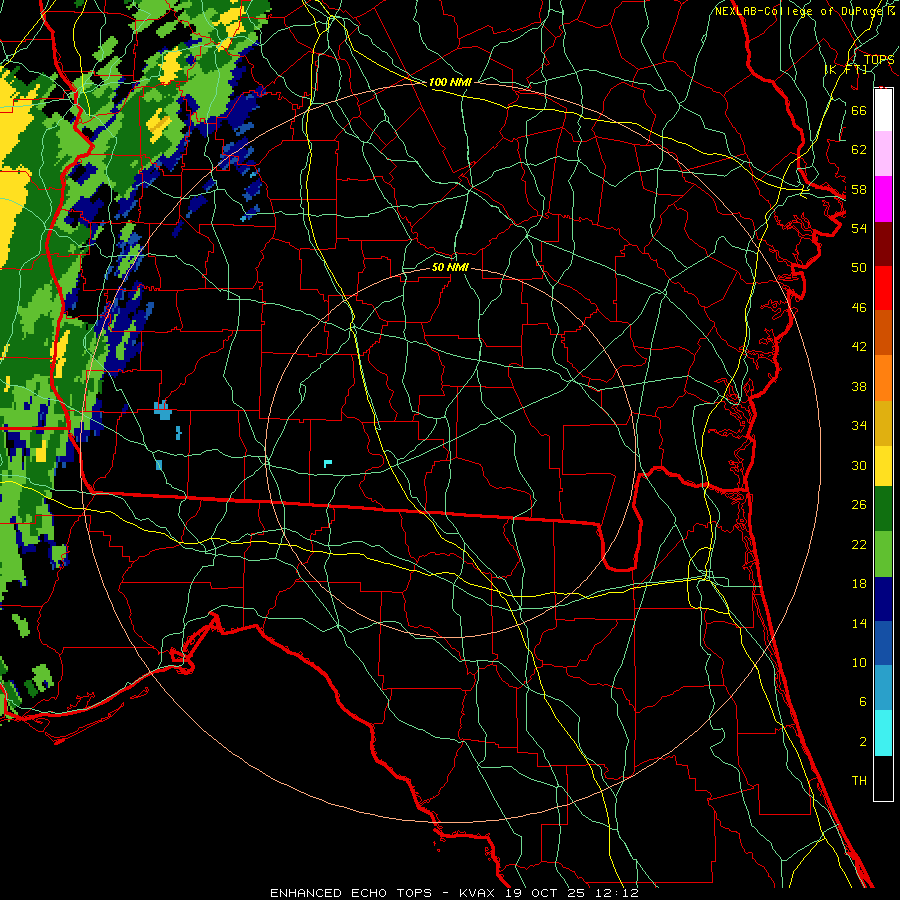Click the '100 NMI' range ring label
900x900 pixels.
(450, 82)
